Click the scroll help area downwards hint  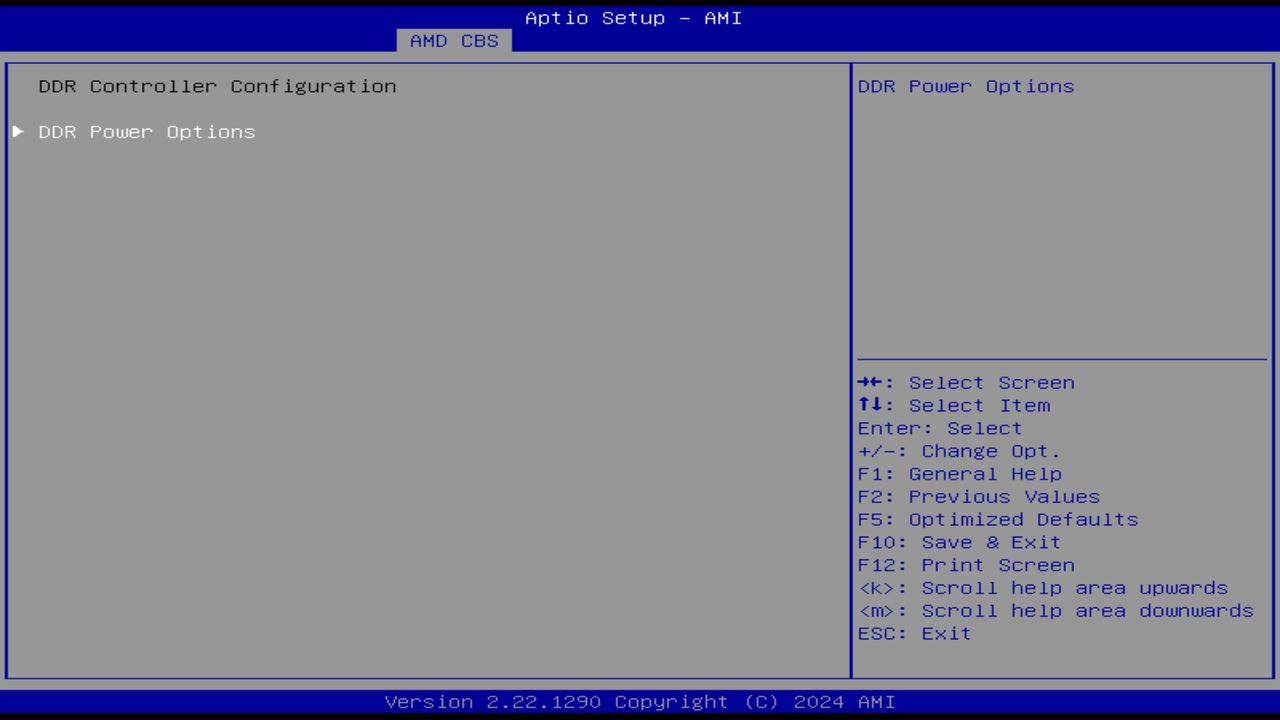[1056, 611]
